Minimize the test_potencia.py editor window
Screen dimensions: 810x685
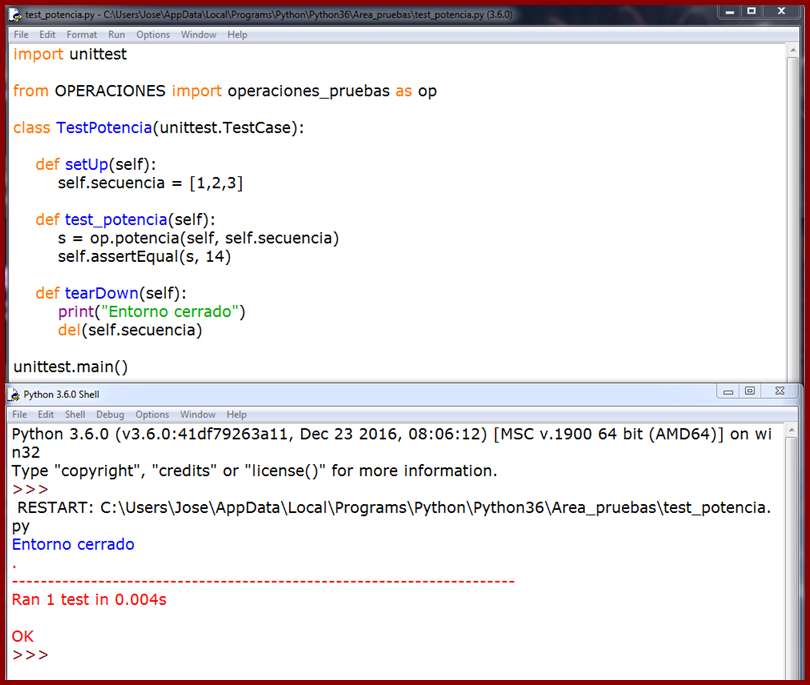pos(728,13)
